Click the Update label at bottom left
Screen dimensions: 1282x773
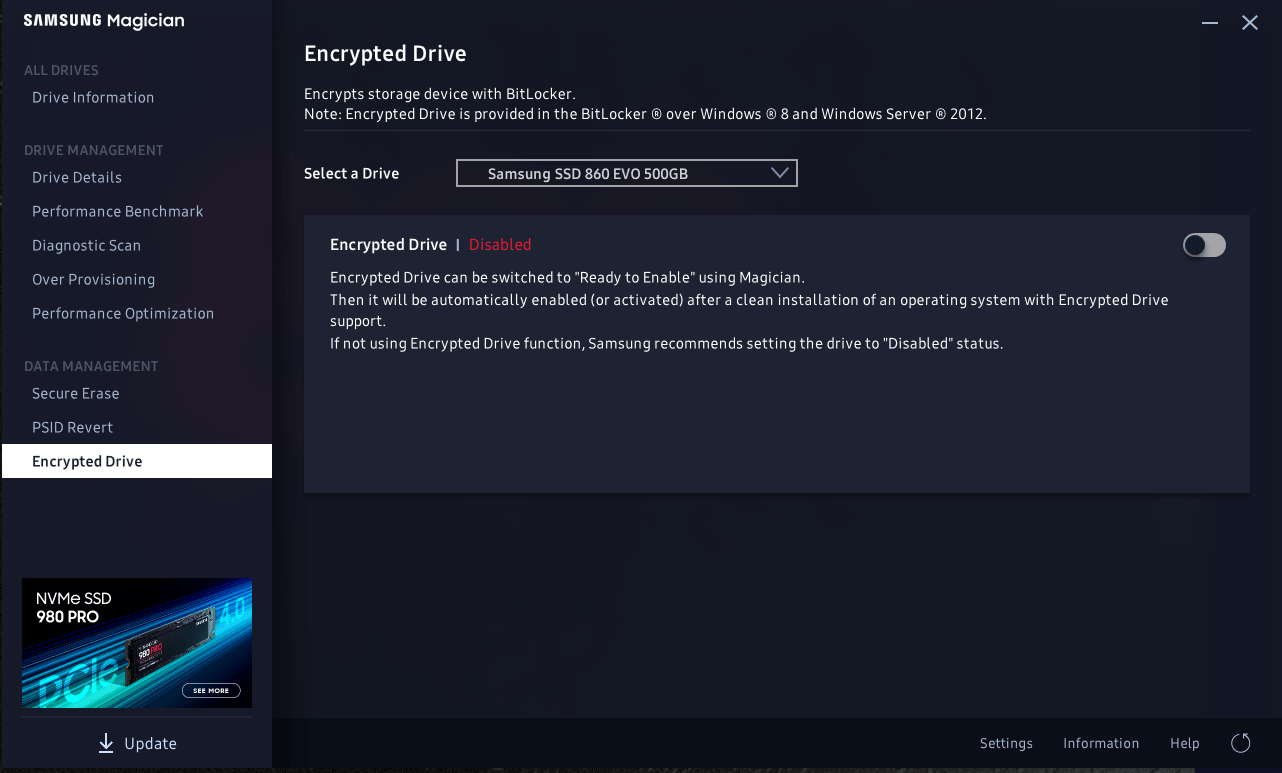click(151, 744)
